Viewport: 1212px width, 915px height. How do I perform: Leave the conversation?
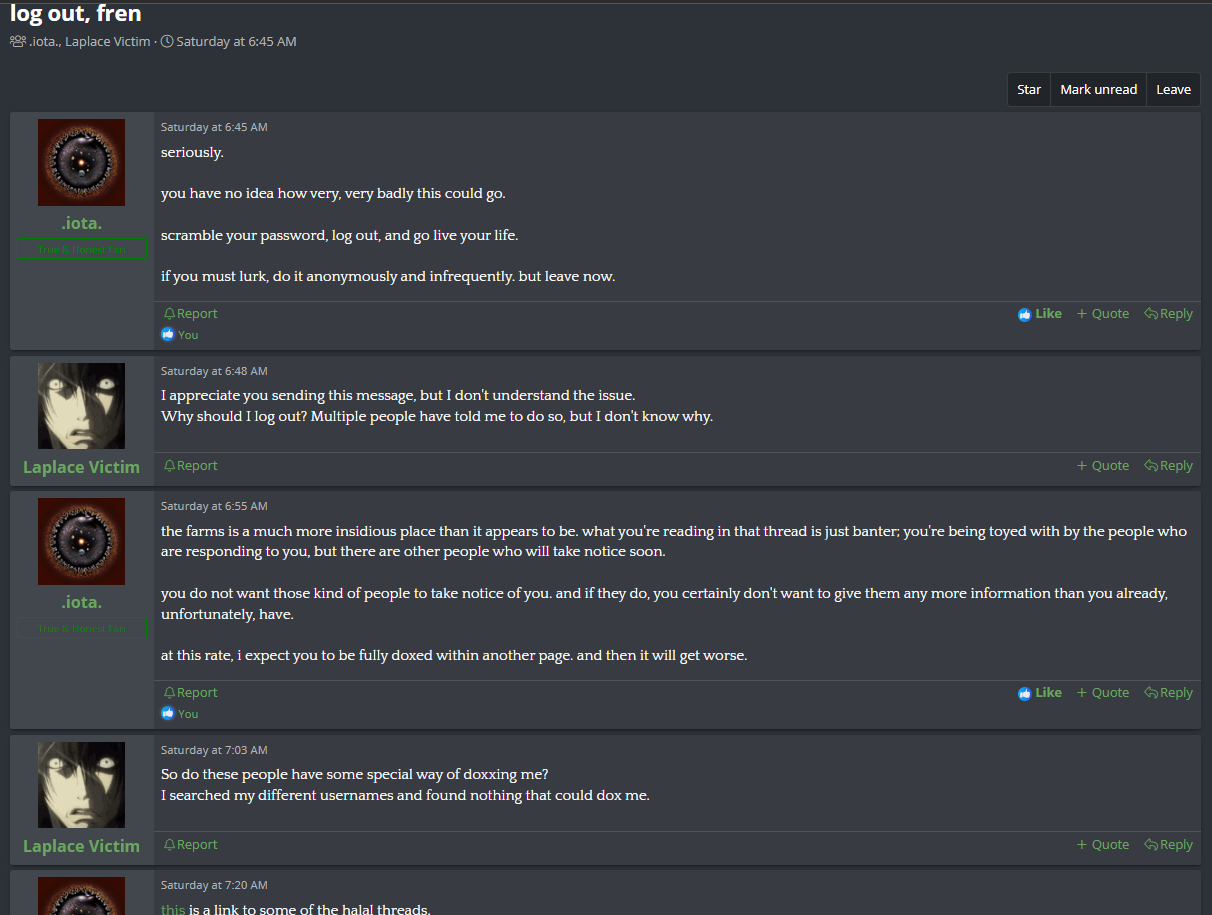(1173, 89)
